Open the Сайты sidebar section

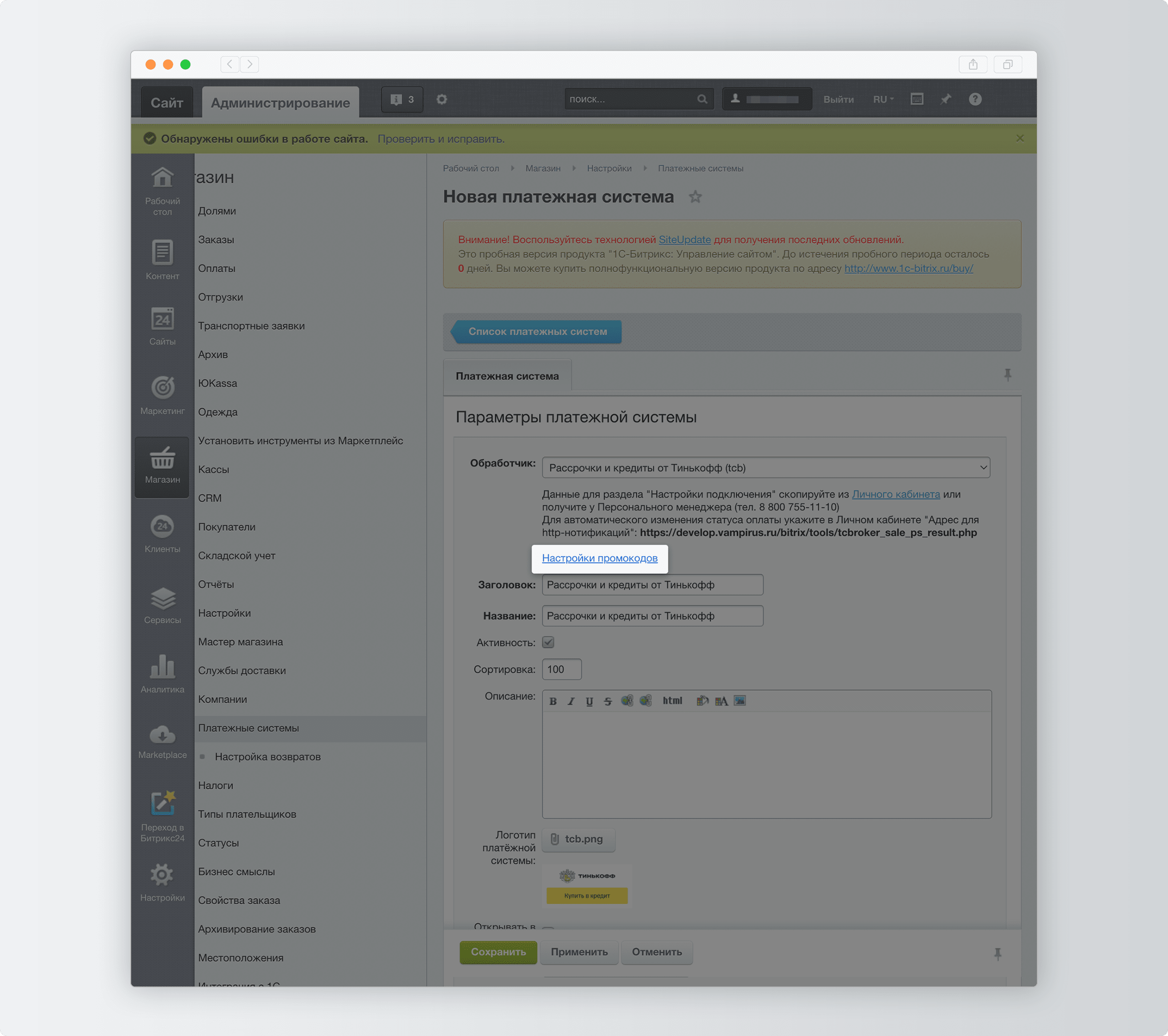[x=162, y=326]
